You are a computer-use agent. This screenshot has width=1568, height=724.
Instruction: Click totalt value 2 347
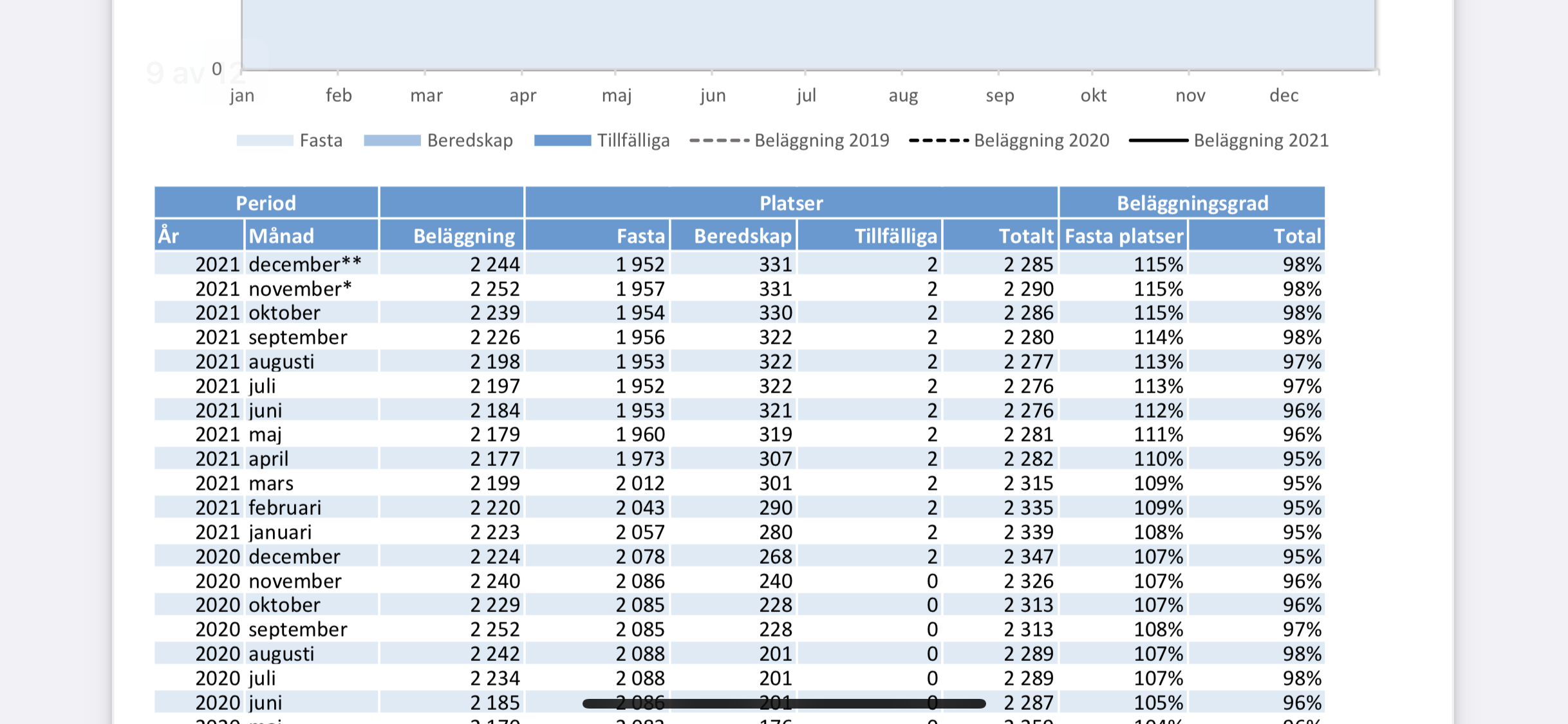1029,557
